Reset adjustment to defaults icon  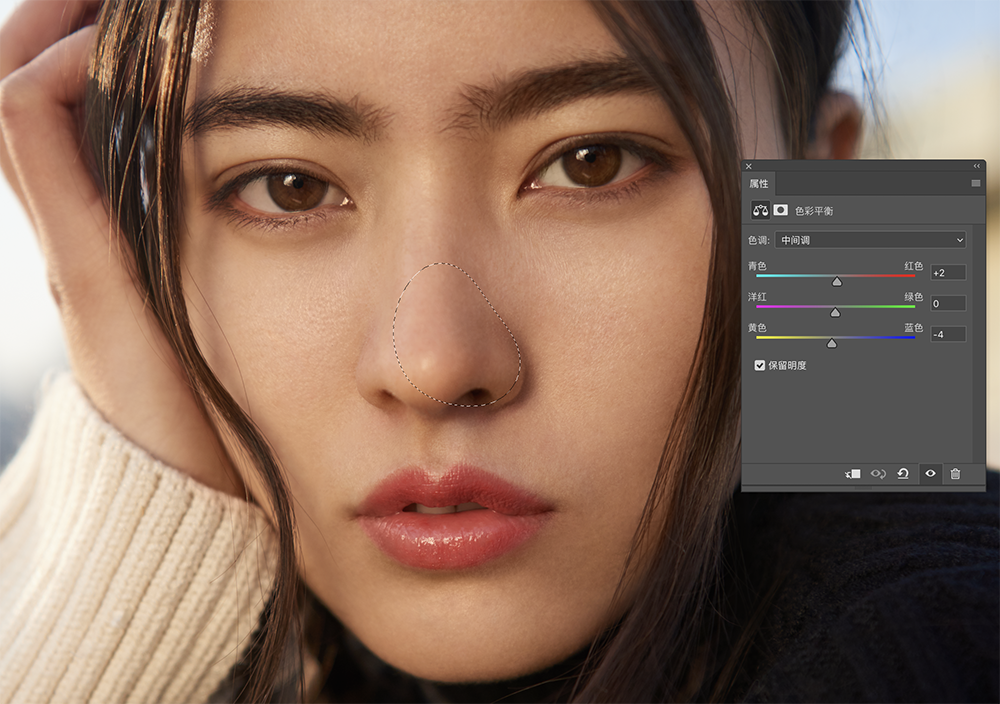click(x=903, y=474)
